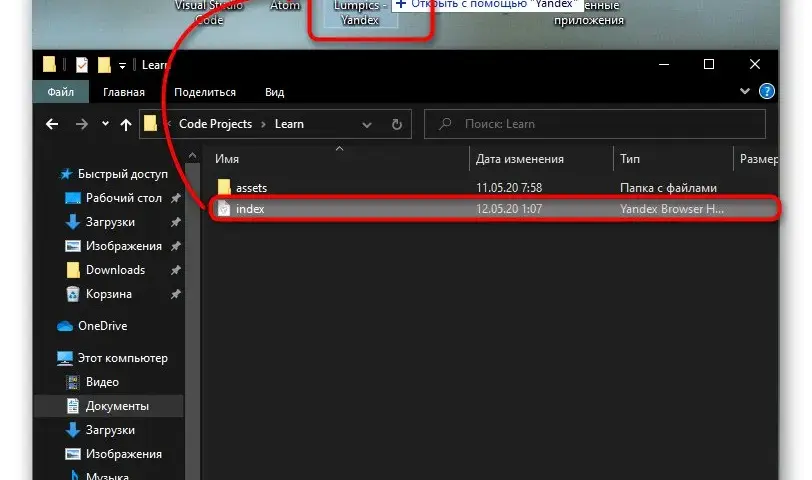Sort files by Дата изменения column

519,159
